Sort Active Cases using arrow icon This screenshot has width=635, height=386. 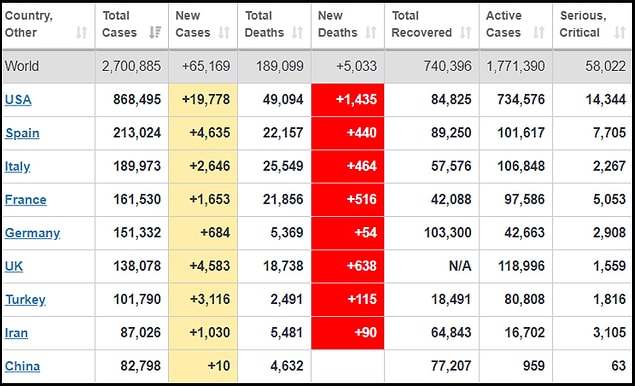(x=539, y=32)
